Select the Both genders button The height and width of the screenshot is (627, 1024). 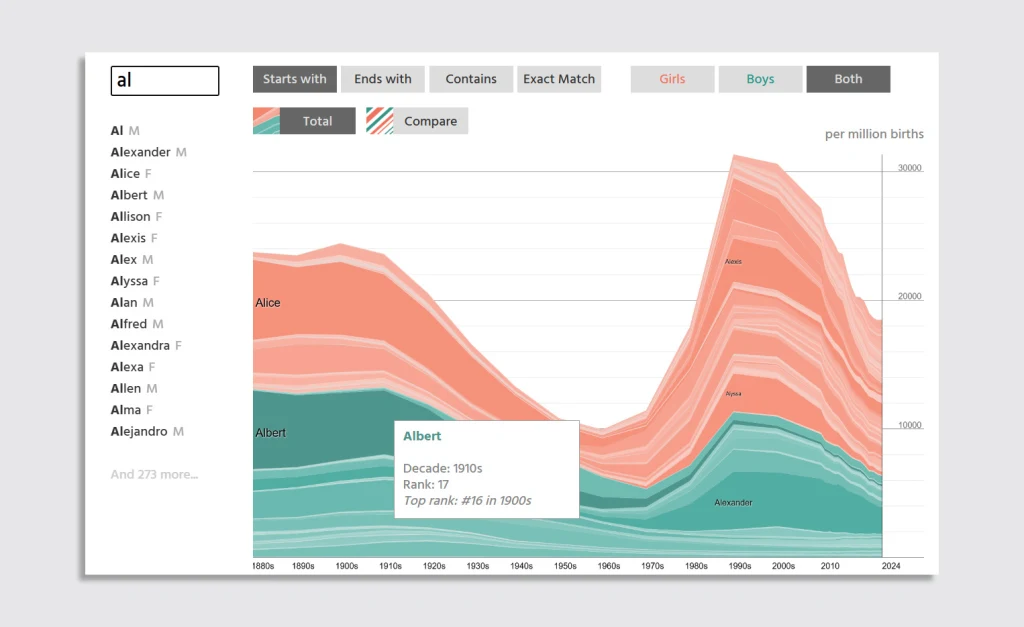click(848, 79)
